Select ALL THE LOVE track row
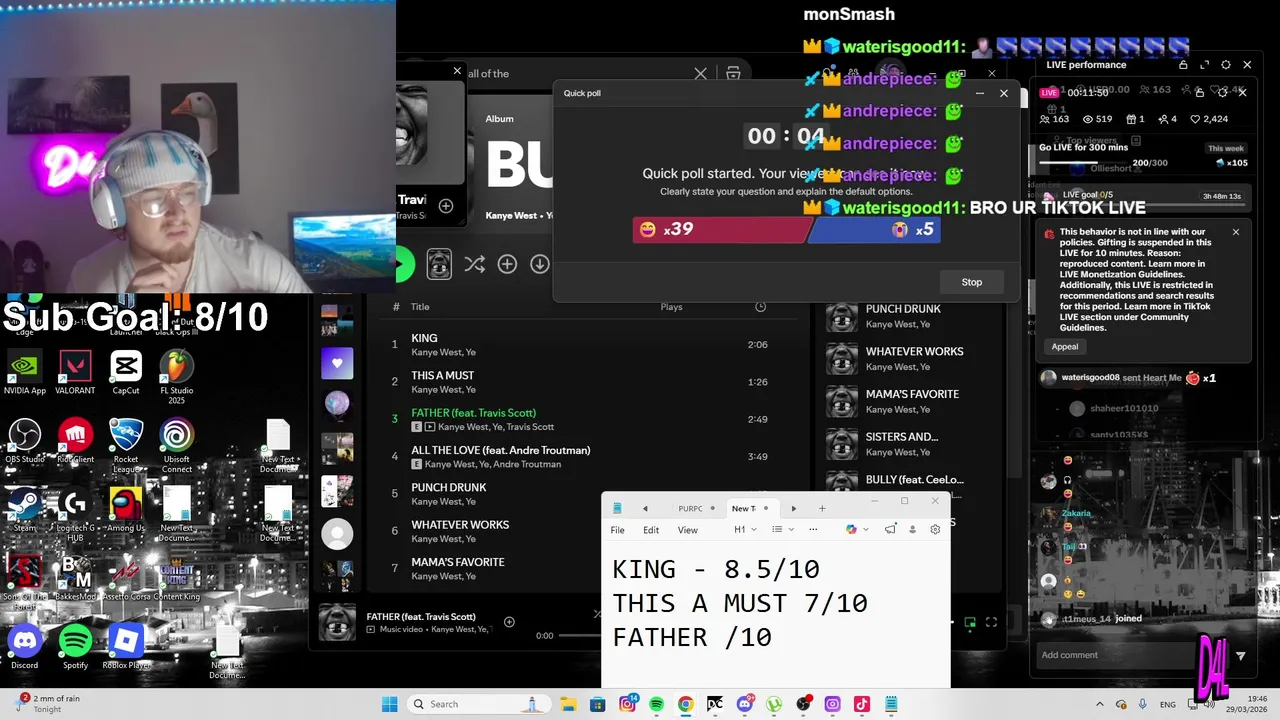The height and width of the screenshot is (720, 1280). point(584,456)
